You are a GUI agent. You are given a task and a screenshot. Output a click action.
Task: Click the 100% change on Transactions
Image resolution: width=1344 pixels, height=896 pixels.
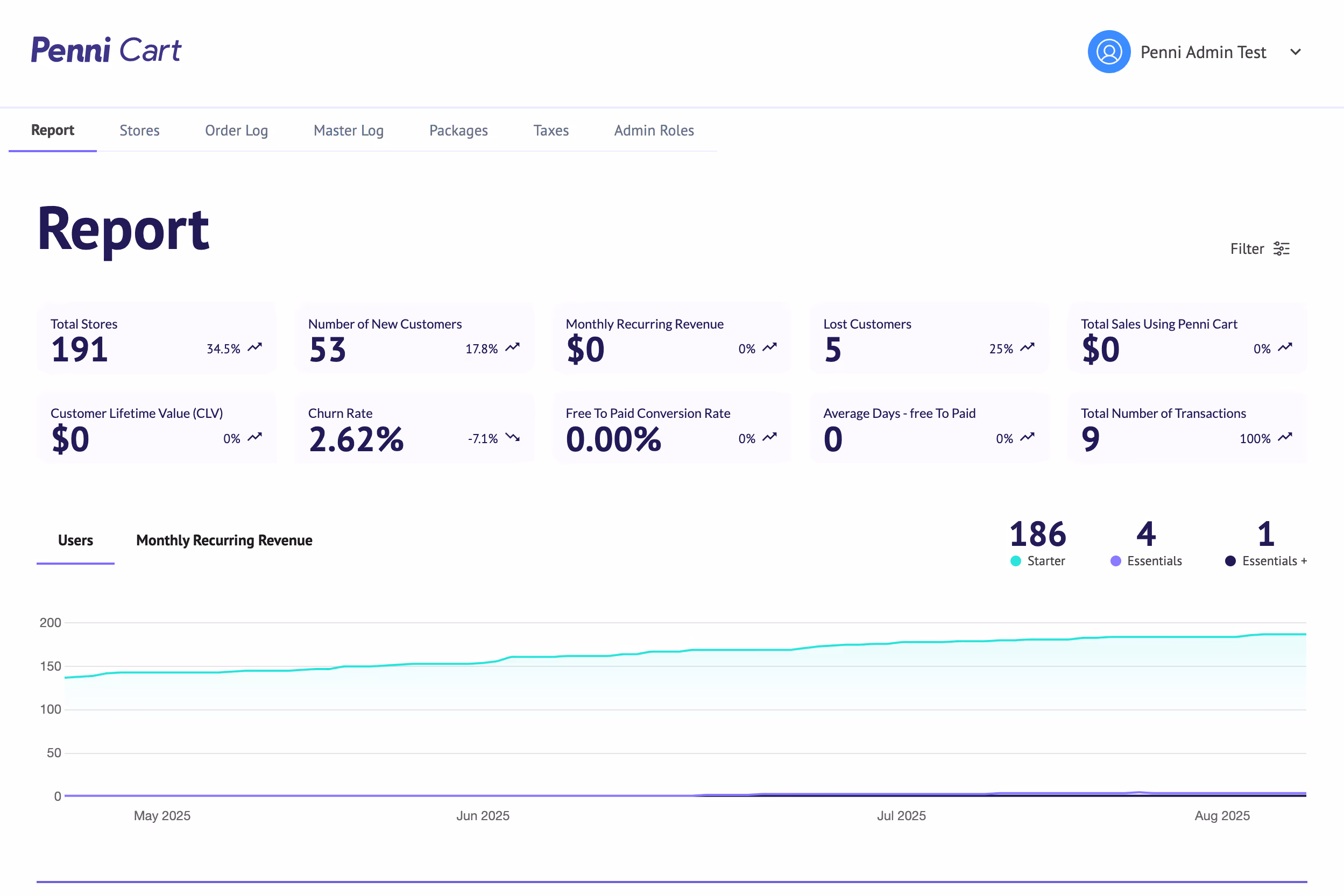tap(1255, 439)
